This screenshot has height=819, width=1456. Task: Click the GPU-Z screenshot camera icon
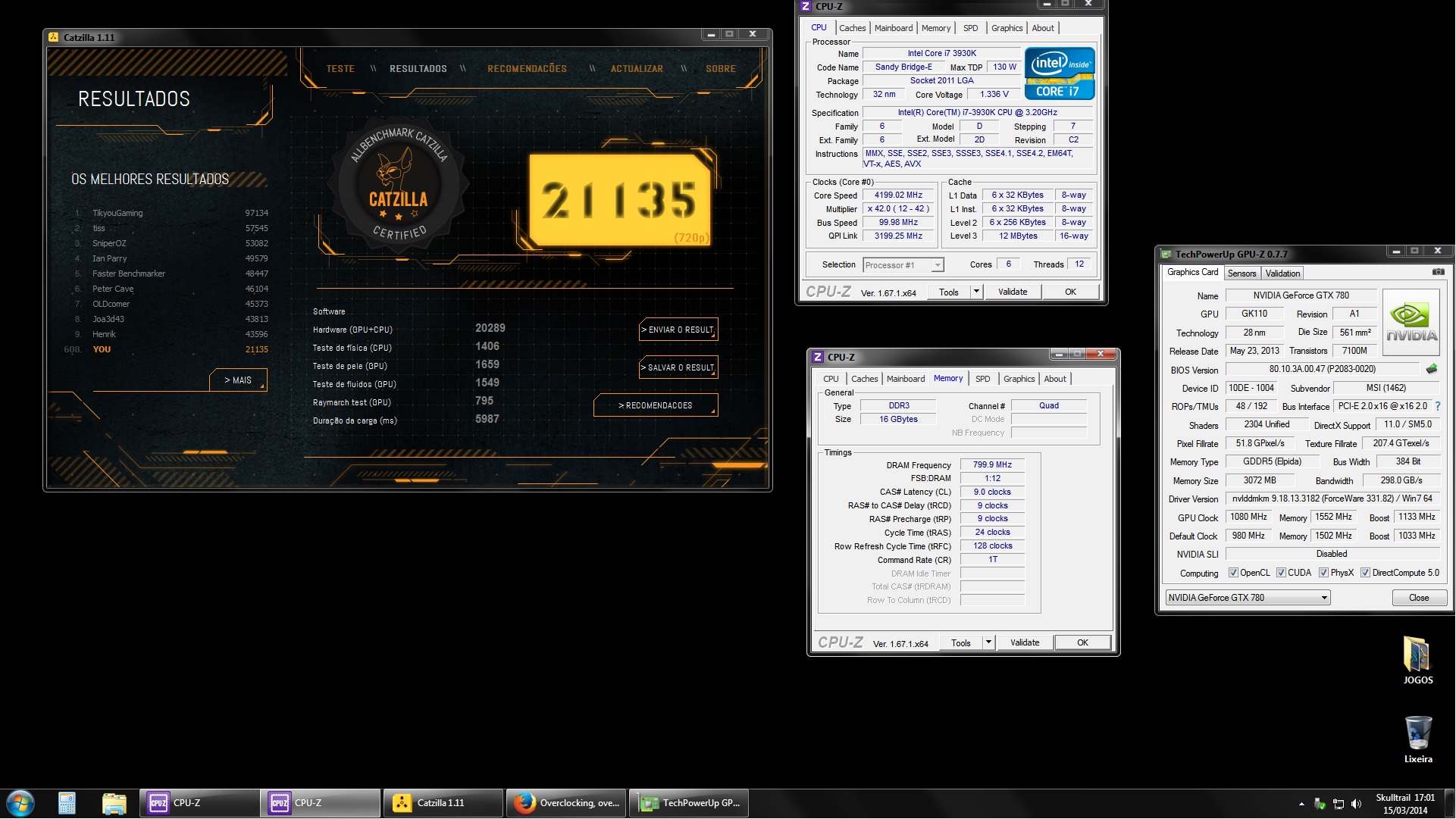pos(1438,272)
